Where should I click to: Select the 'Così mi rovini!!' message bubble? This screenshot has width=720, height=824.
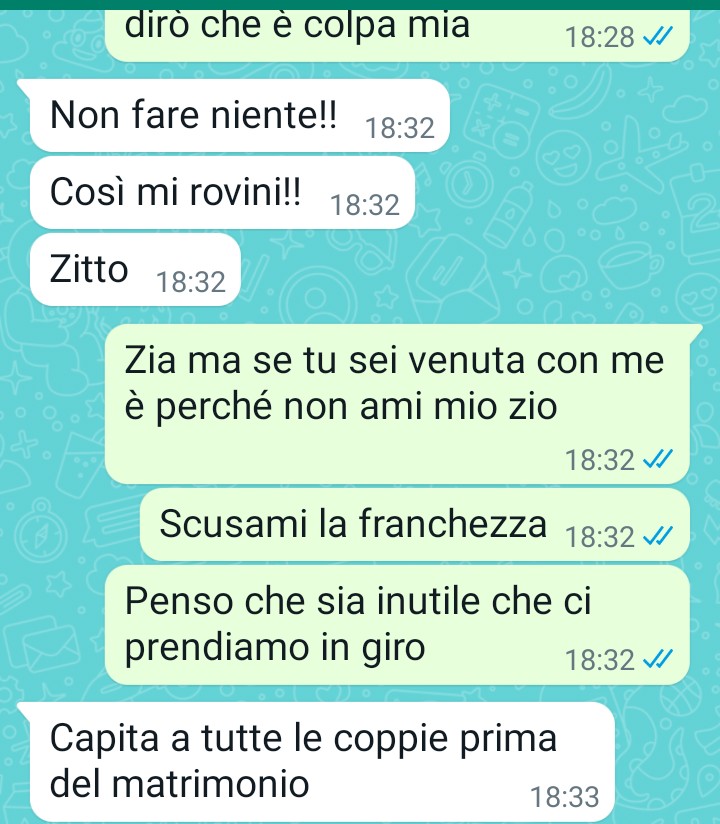222,192
